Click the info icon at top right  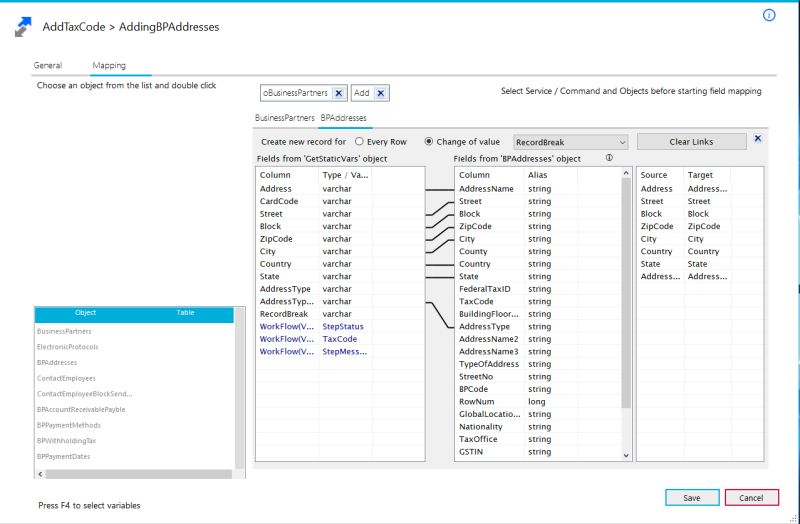[769, 15]
